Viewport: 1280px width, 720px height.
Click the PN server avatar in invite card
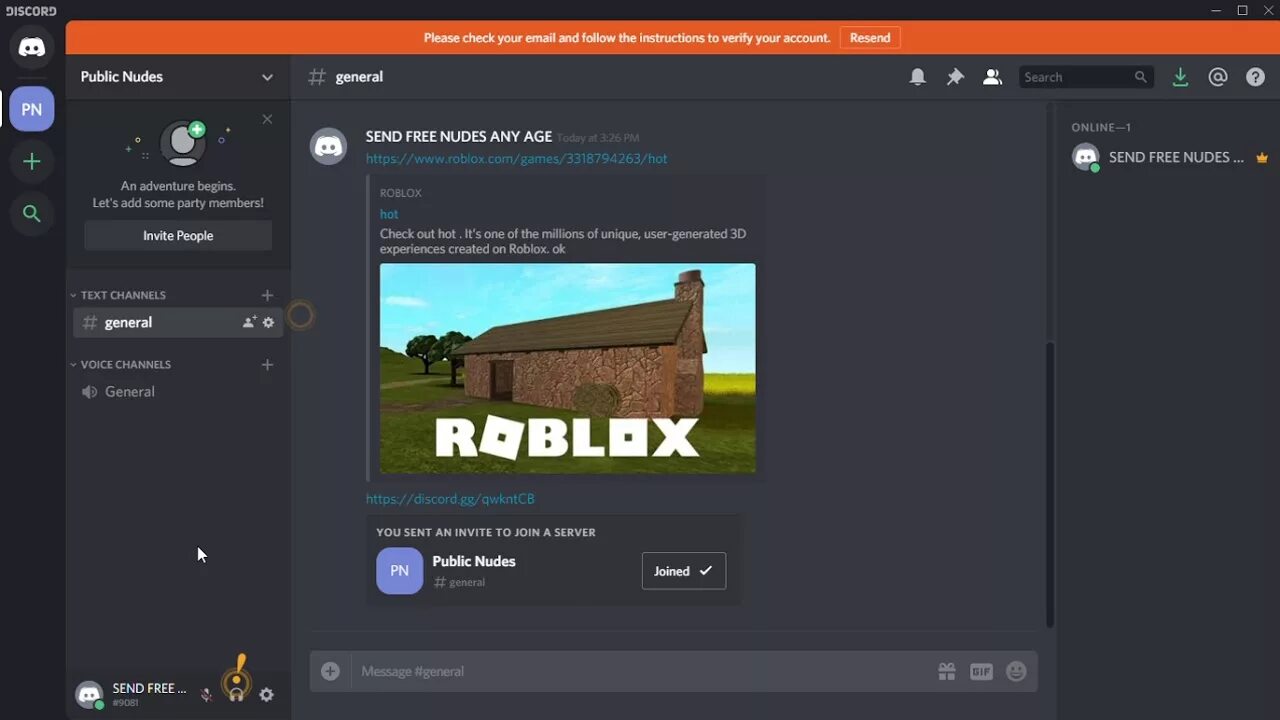tap(399, 571)
